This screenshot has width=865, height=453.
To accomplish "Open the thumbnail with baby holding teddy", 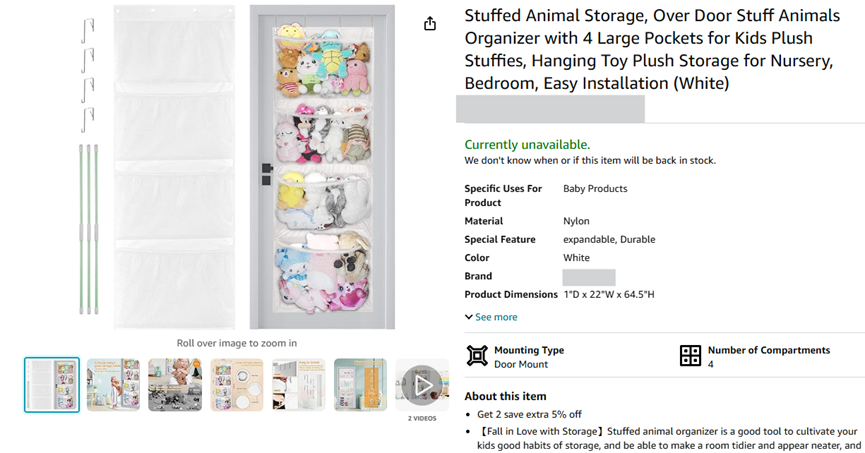I will click(175, 384).
